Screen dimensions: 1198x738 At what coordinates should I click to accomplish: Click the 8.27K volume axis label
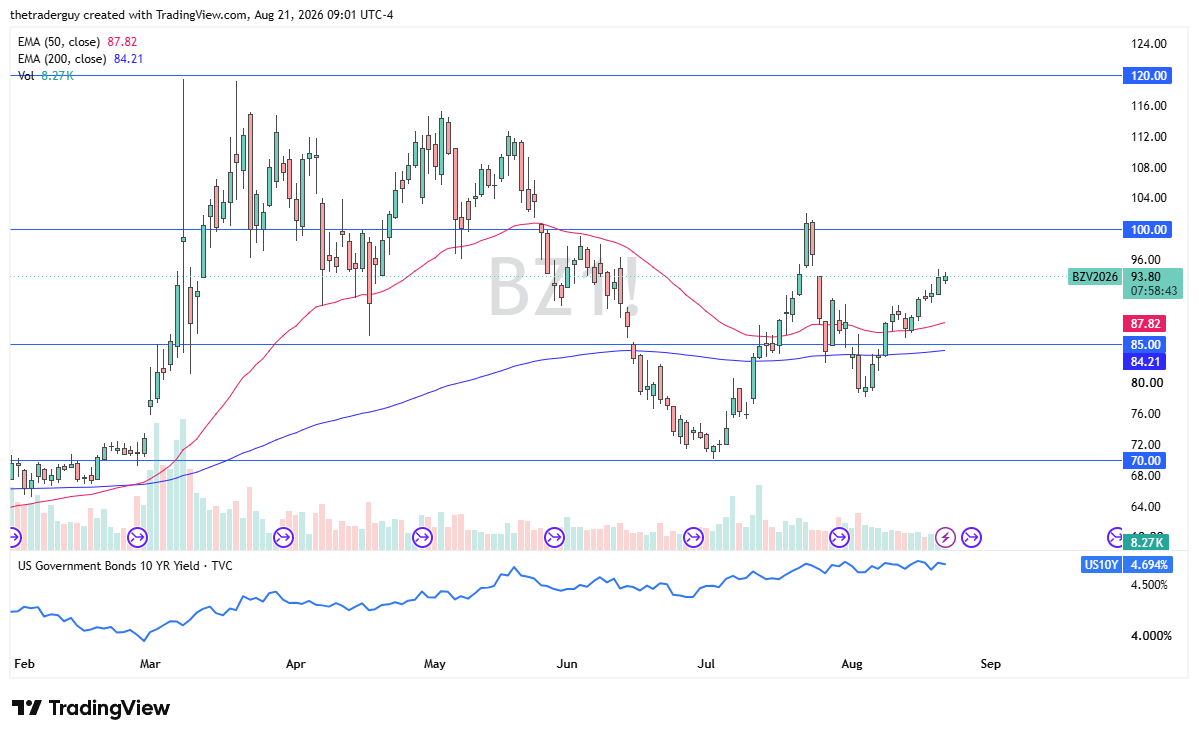point(1145,542)
